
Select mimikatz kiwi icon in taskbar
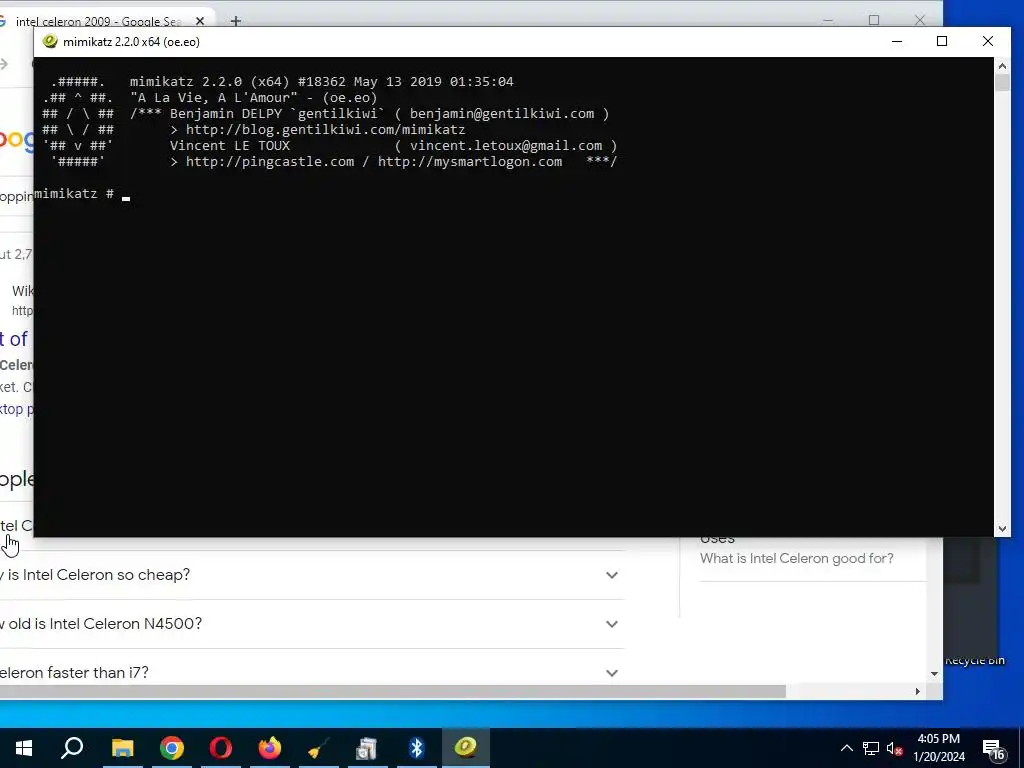[466, 748]
